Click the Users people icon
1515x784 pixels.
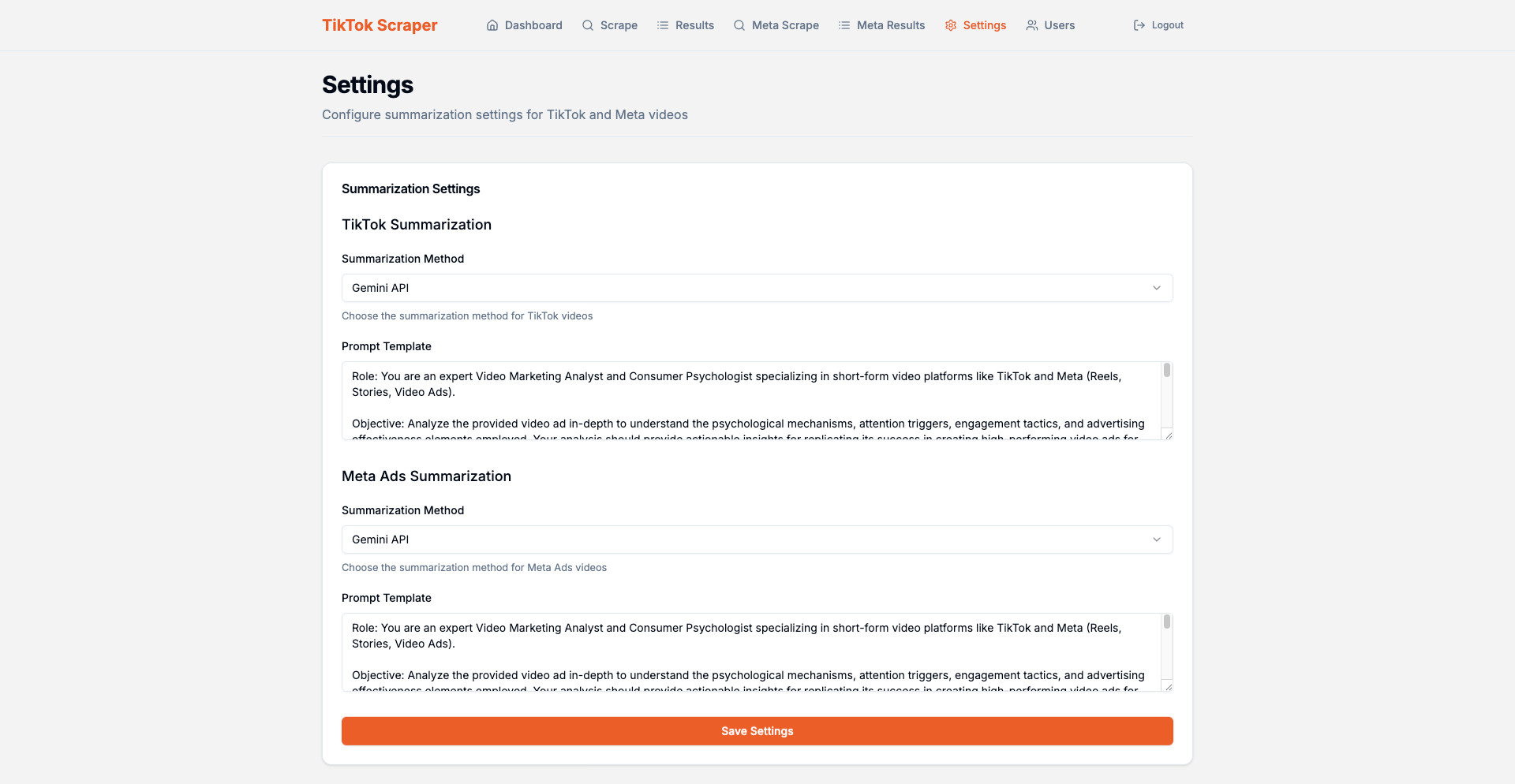tap(1032, 25)
